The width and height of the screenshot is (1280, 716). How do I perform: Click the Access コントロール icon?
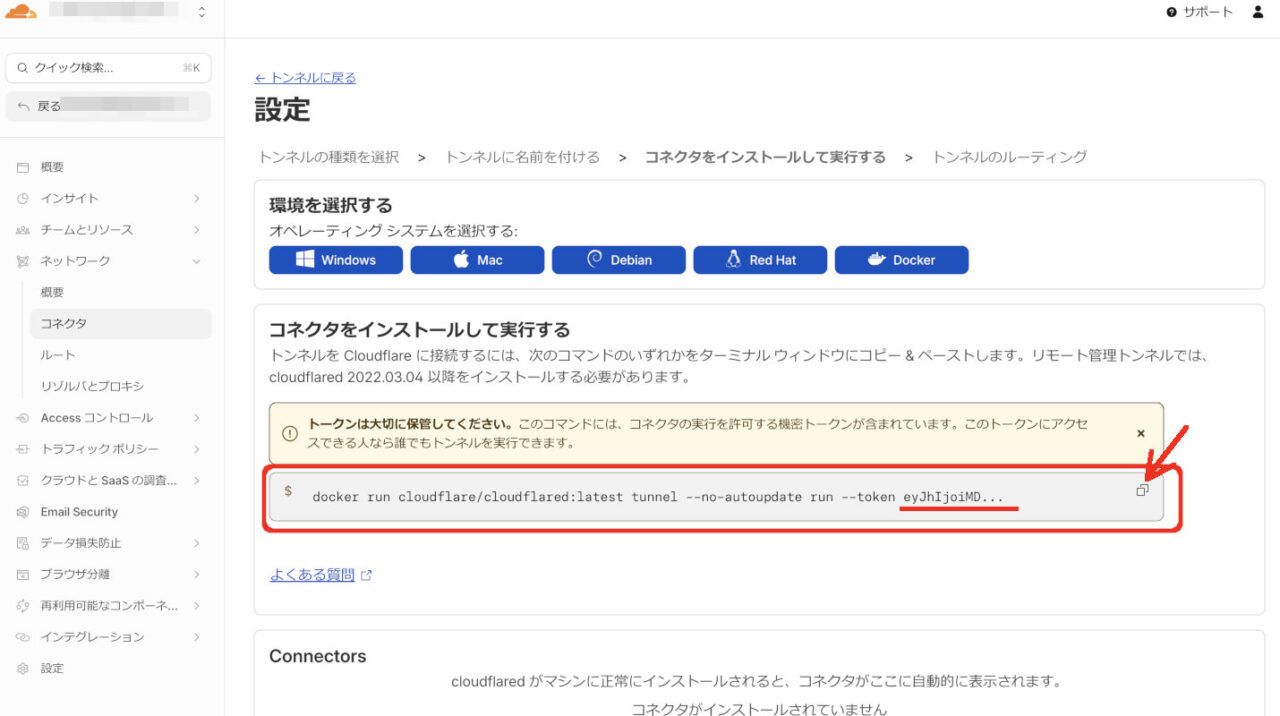point(23,418)
